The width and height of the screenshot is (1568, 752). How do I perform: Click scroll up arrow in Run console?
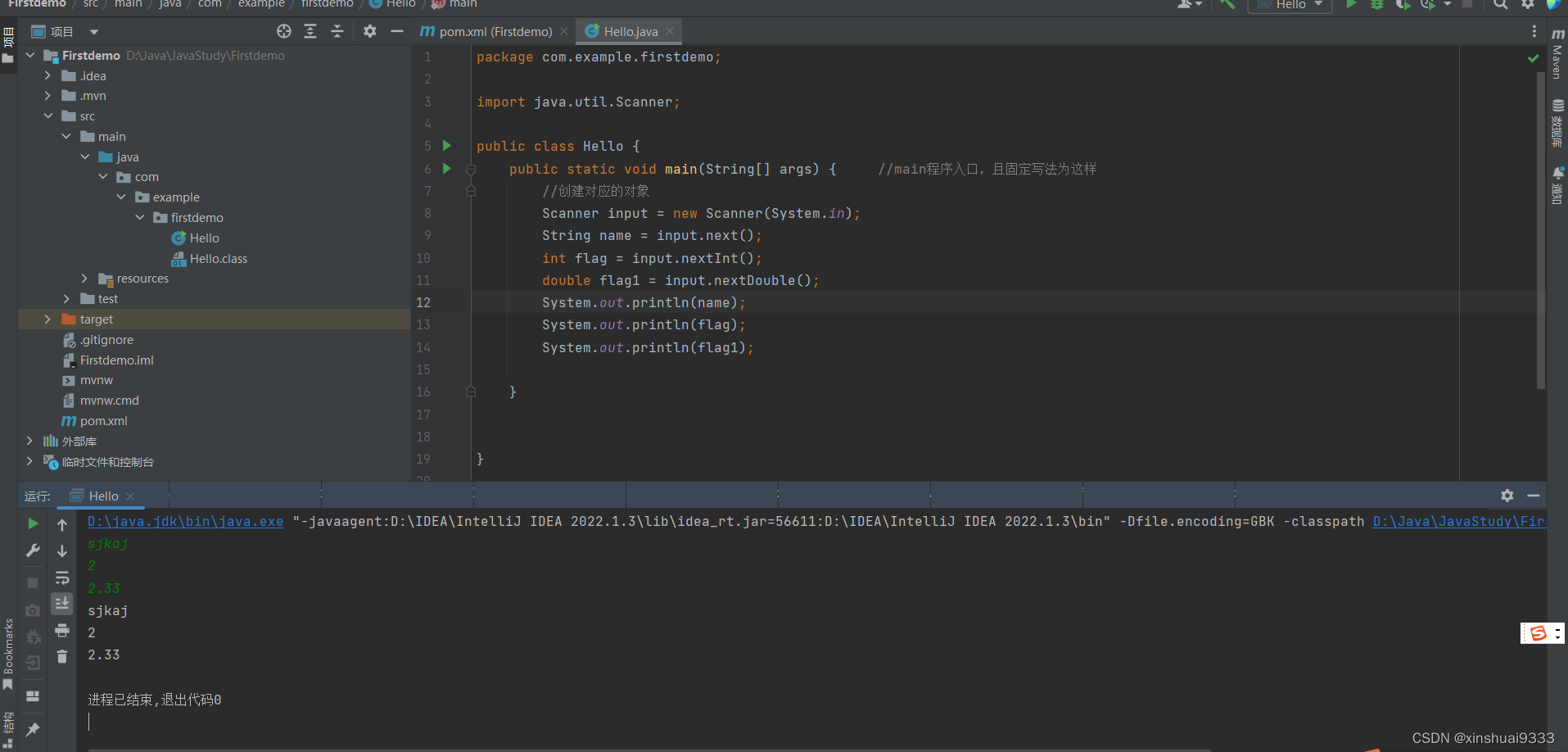tap(62, 524)
